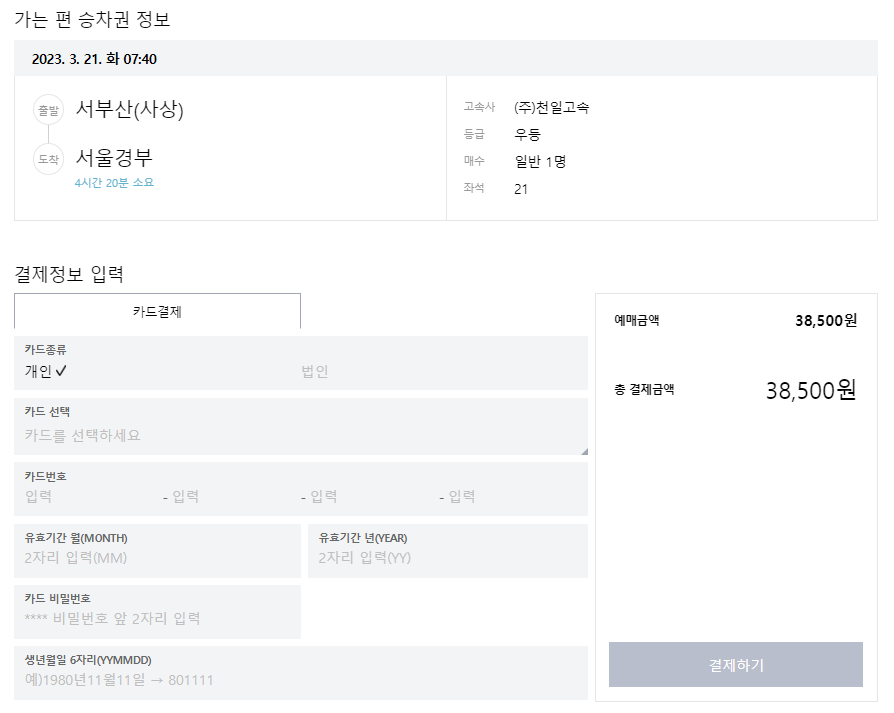894x713 pixels.
Task: Click arrival terminal 서울경부
Action: coord(114,158)
